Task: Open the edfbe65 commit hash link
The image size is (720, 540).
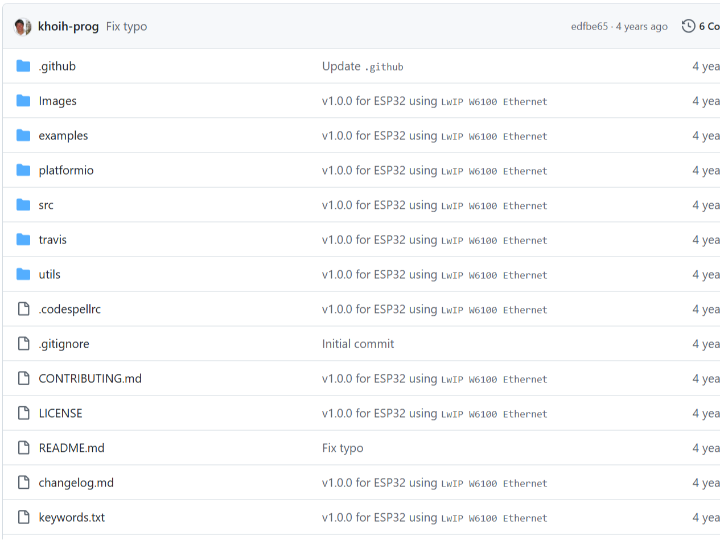Action: (589, 27)
